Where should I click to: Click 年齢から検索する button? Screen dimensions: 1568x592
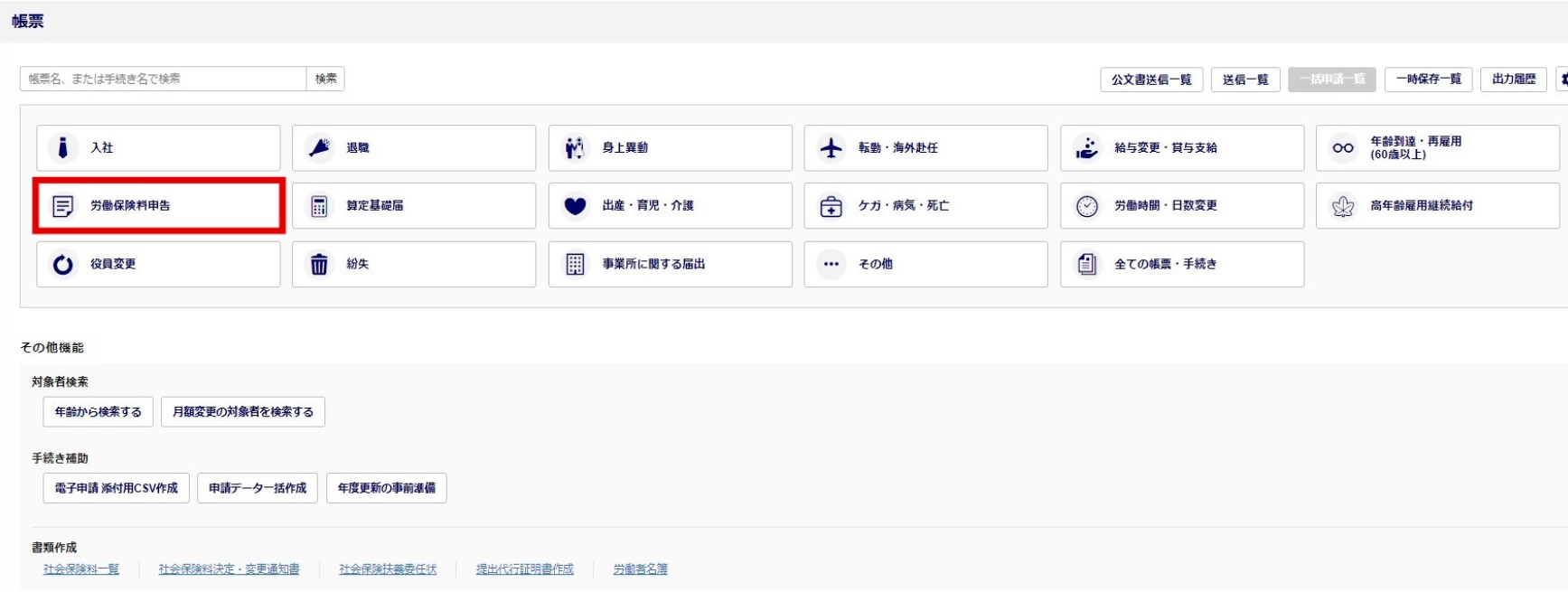click(x=98, y=411)
